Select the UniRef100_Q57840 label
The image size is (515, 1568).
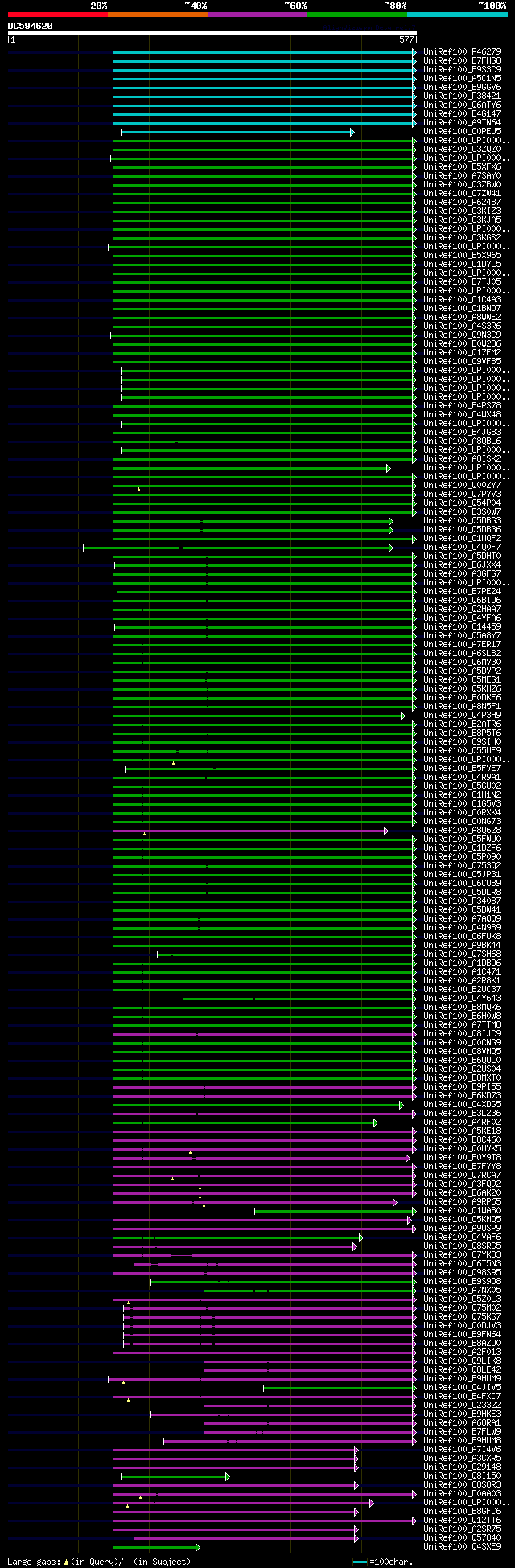click(x=462, y=1537)
